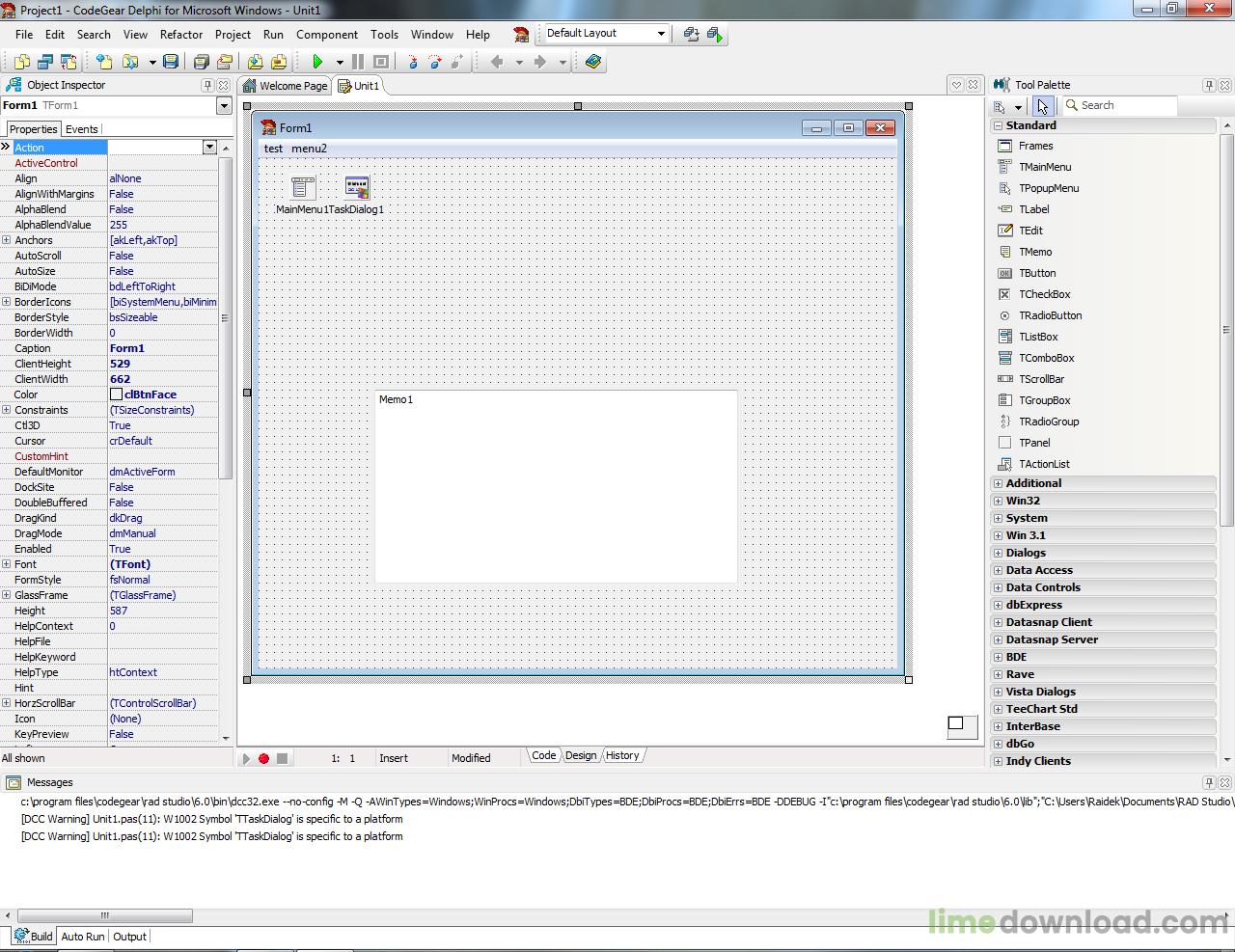Expand the Win32 palette category

click(x=998, y=501)
